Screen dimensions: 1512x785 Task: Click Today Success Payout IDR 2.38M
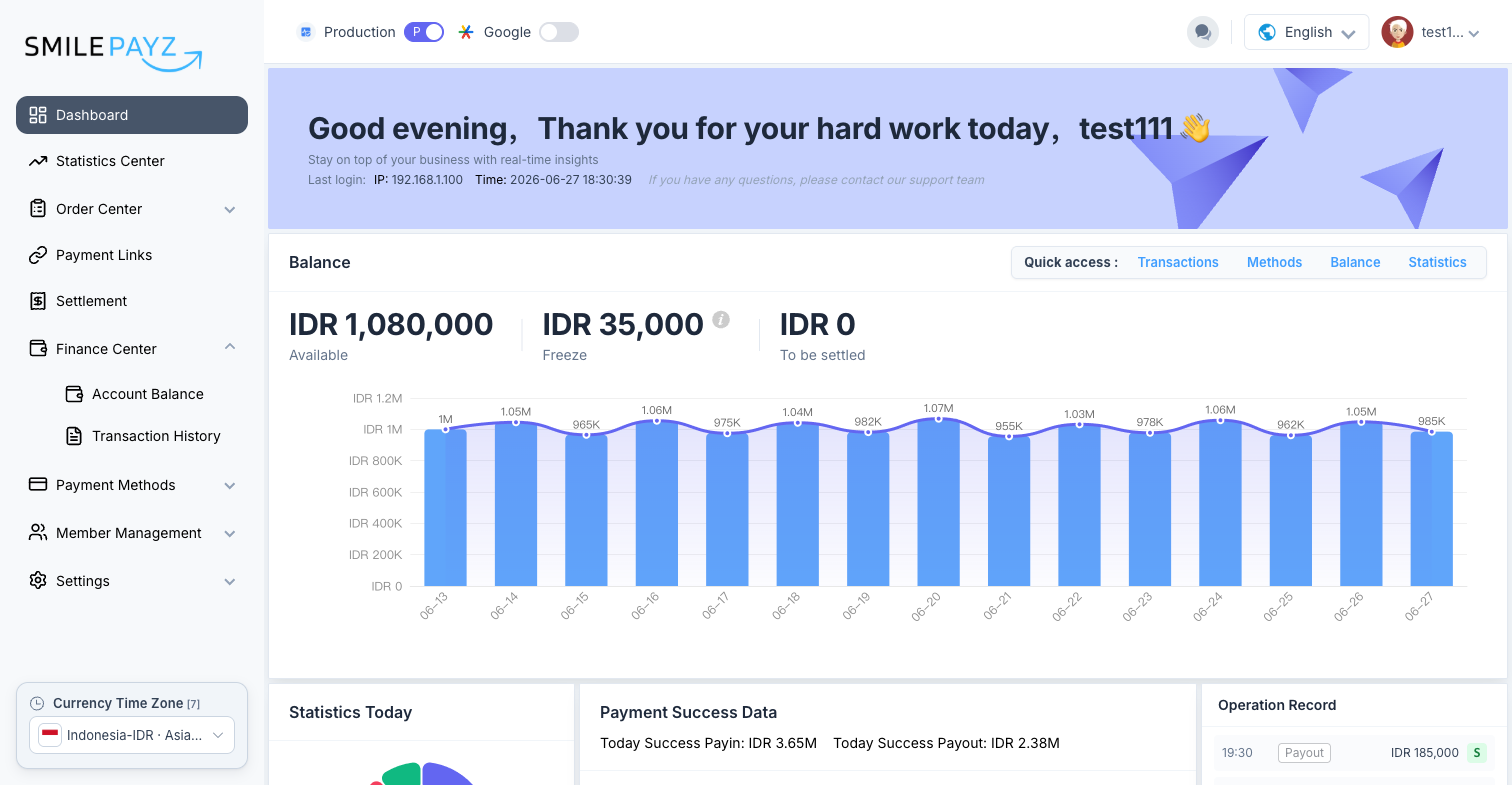pyautogui.click(x=946, y=743)
